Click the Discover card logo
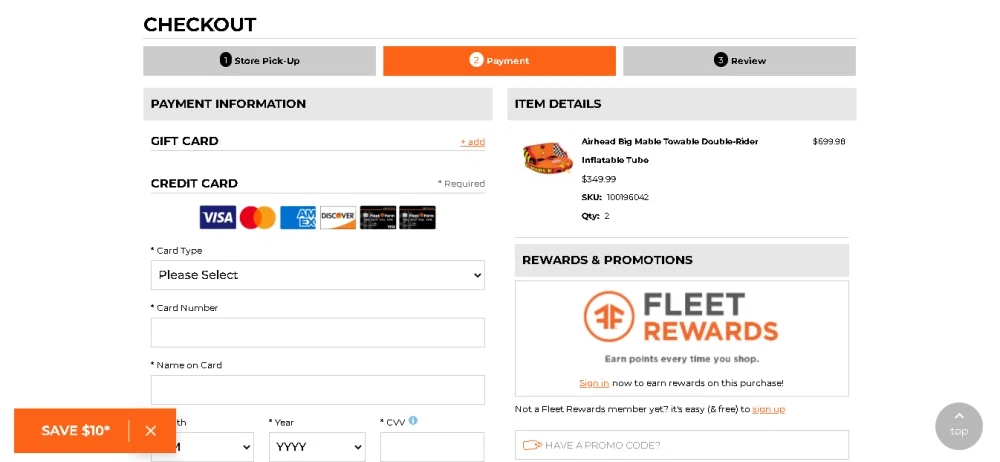 [x=338, y=218]
